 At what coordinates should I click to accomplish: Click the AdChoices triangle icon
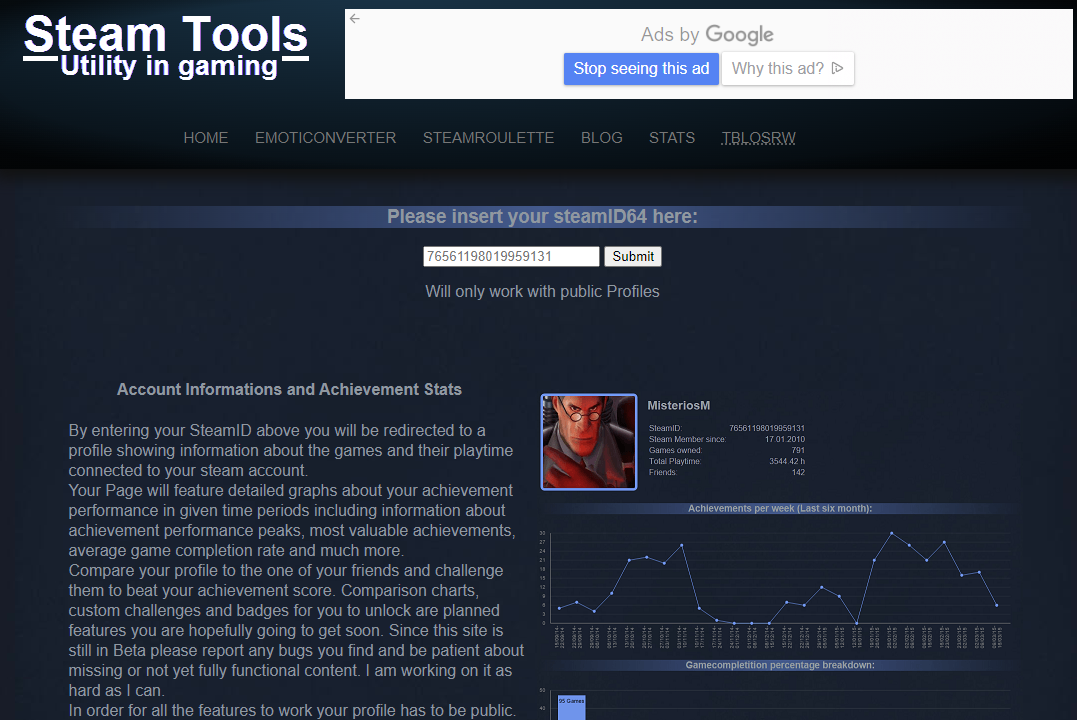point(837,69)
